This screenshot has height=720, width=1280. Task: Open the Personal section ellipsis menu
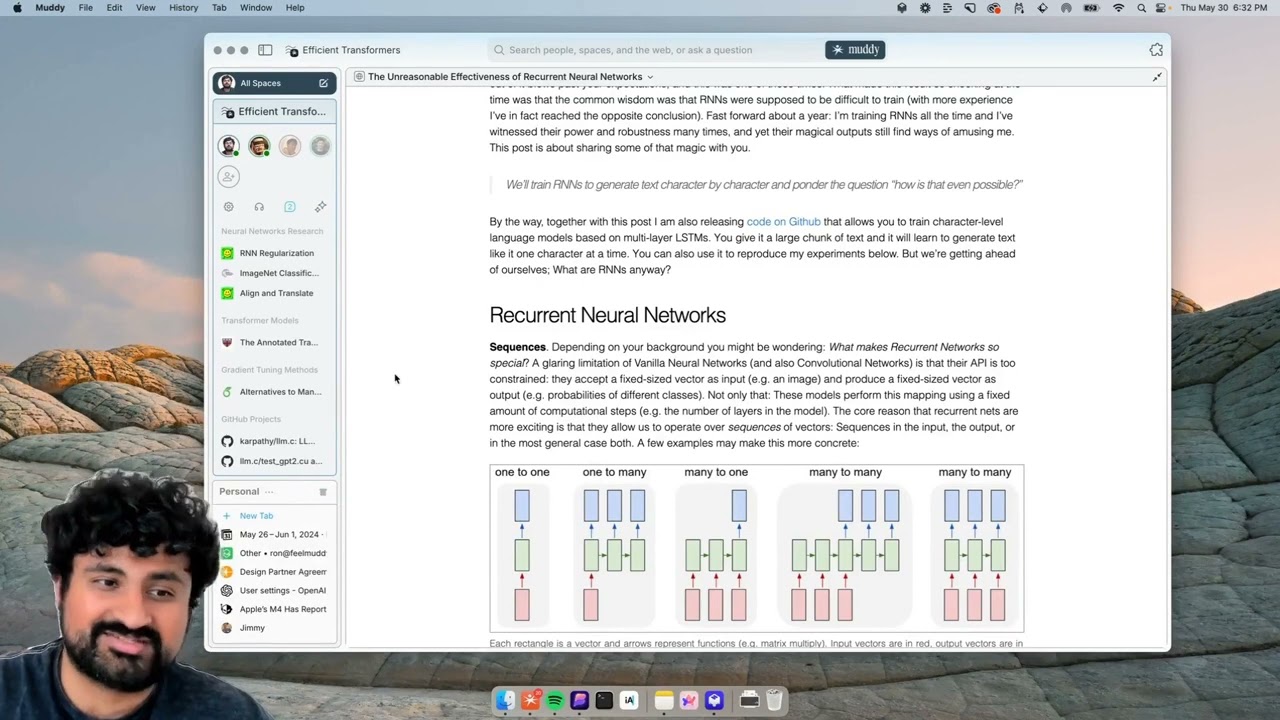click(269, 492)
